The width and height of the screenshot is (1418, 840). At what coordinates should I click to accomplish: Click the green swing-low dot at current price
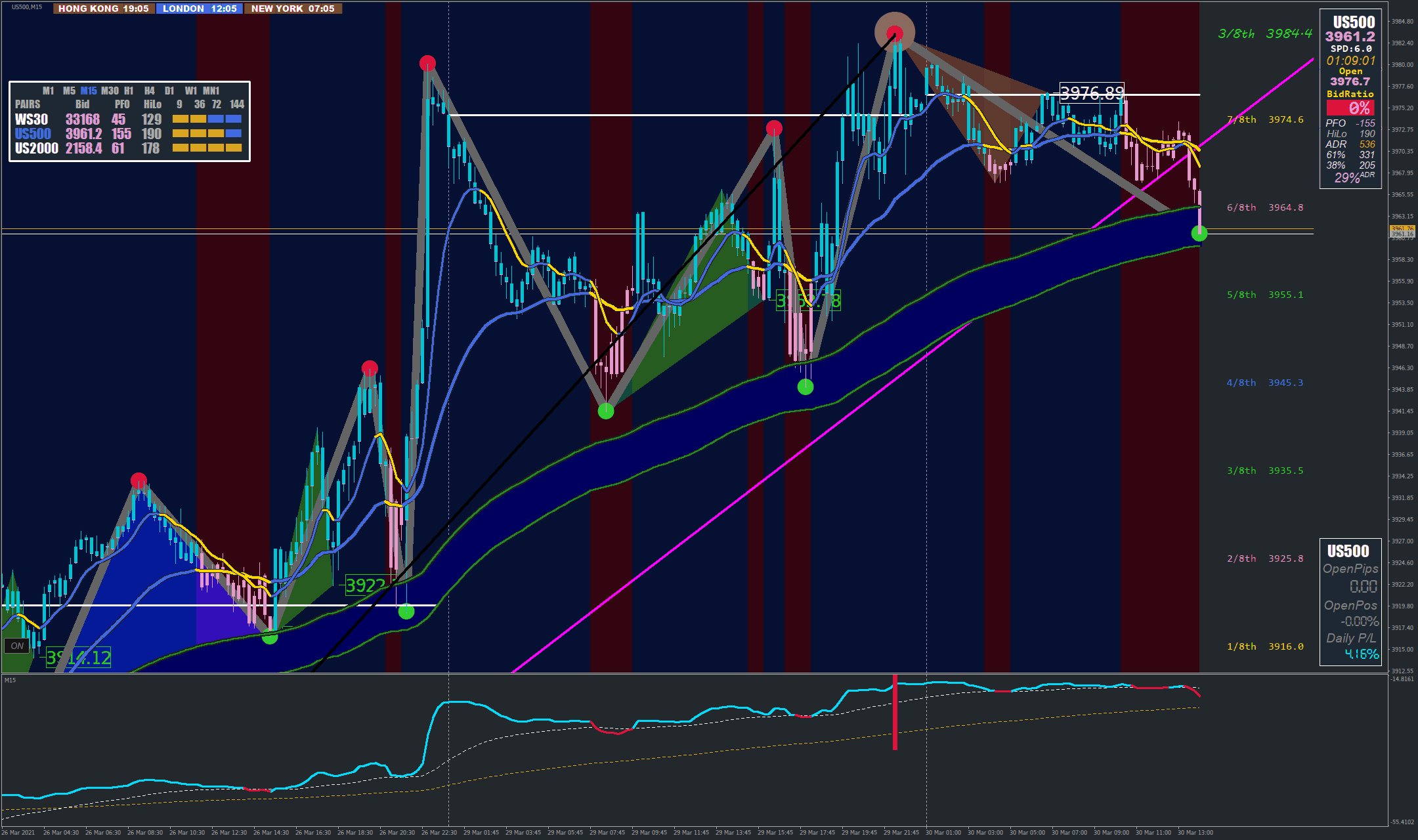coord(1199,233)
